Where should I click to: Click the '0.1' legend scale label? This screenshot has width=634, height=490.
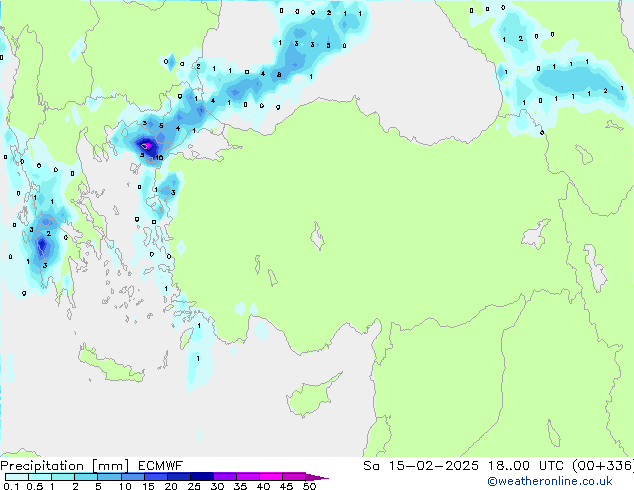coord(11,486)
